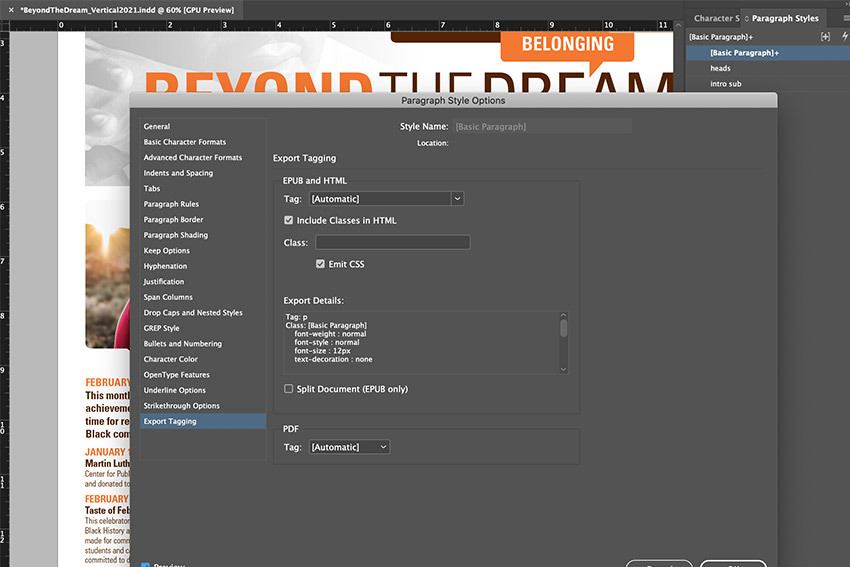Open Drop Caps and Nested Styles section
Viewport: 850px width, 567px height.
(x=193, y=313)
